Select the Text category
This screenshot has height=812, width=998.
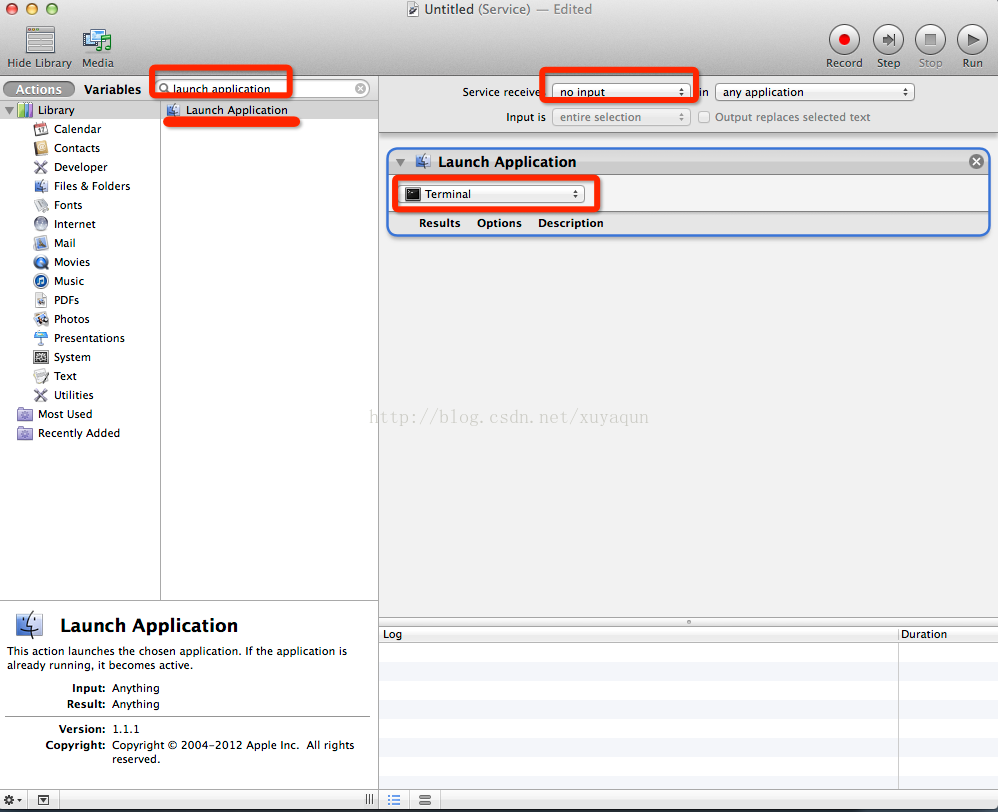(x=65, y=376)
